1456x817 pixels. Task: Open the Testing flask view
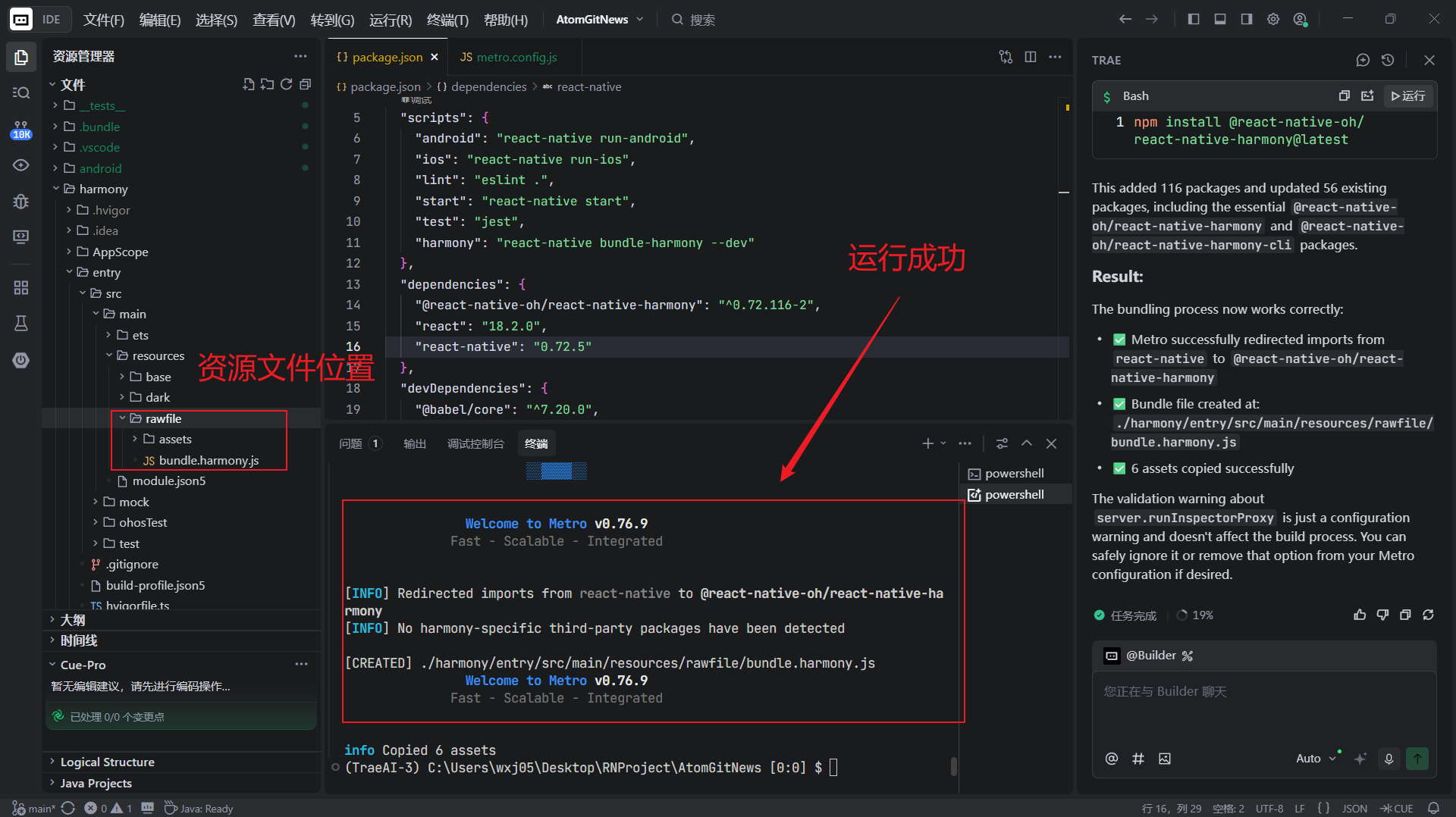pyautogui.click(x=21, y=324)
